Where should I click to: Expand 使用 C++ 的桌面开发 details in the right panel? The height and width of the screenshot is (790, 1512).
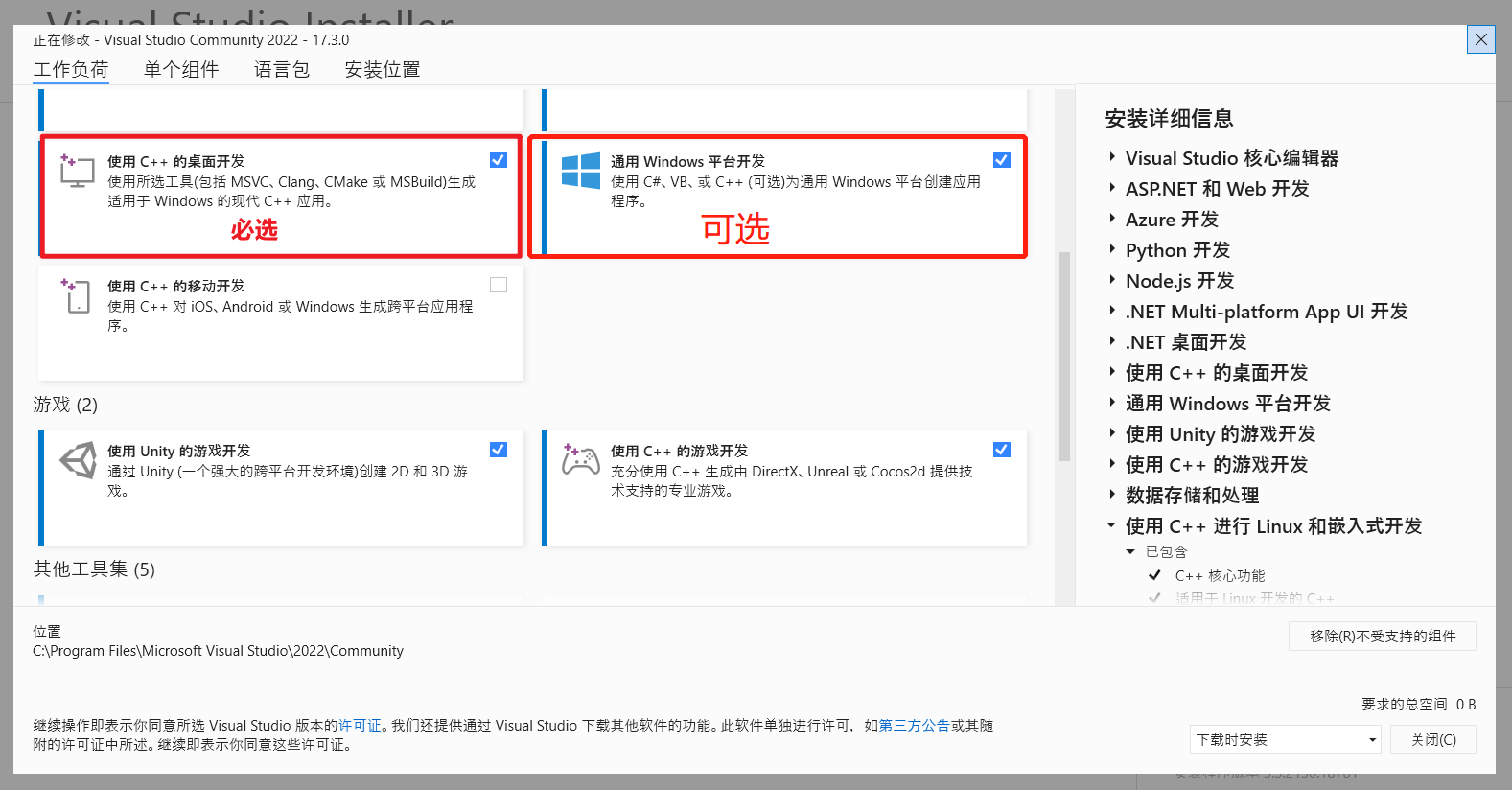point(1112,372)
